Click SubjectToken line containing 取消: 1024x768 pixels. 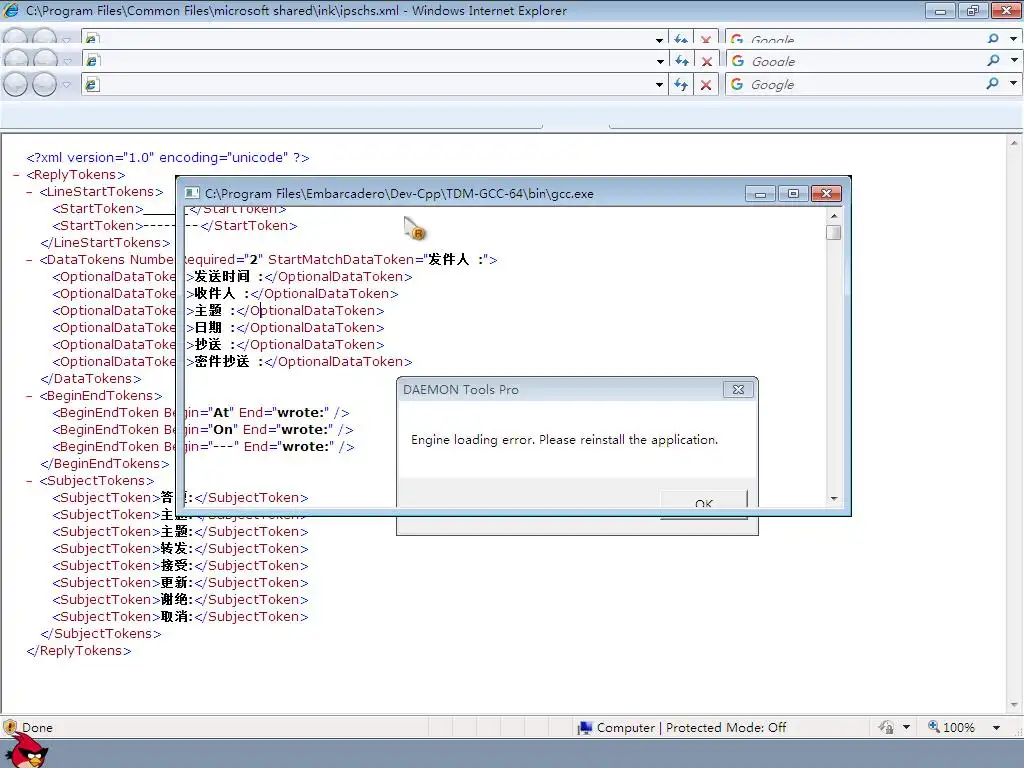[x=180, y=616]
